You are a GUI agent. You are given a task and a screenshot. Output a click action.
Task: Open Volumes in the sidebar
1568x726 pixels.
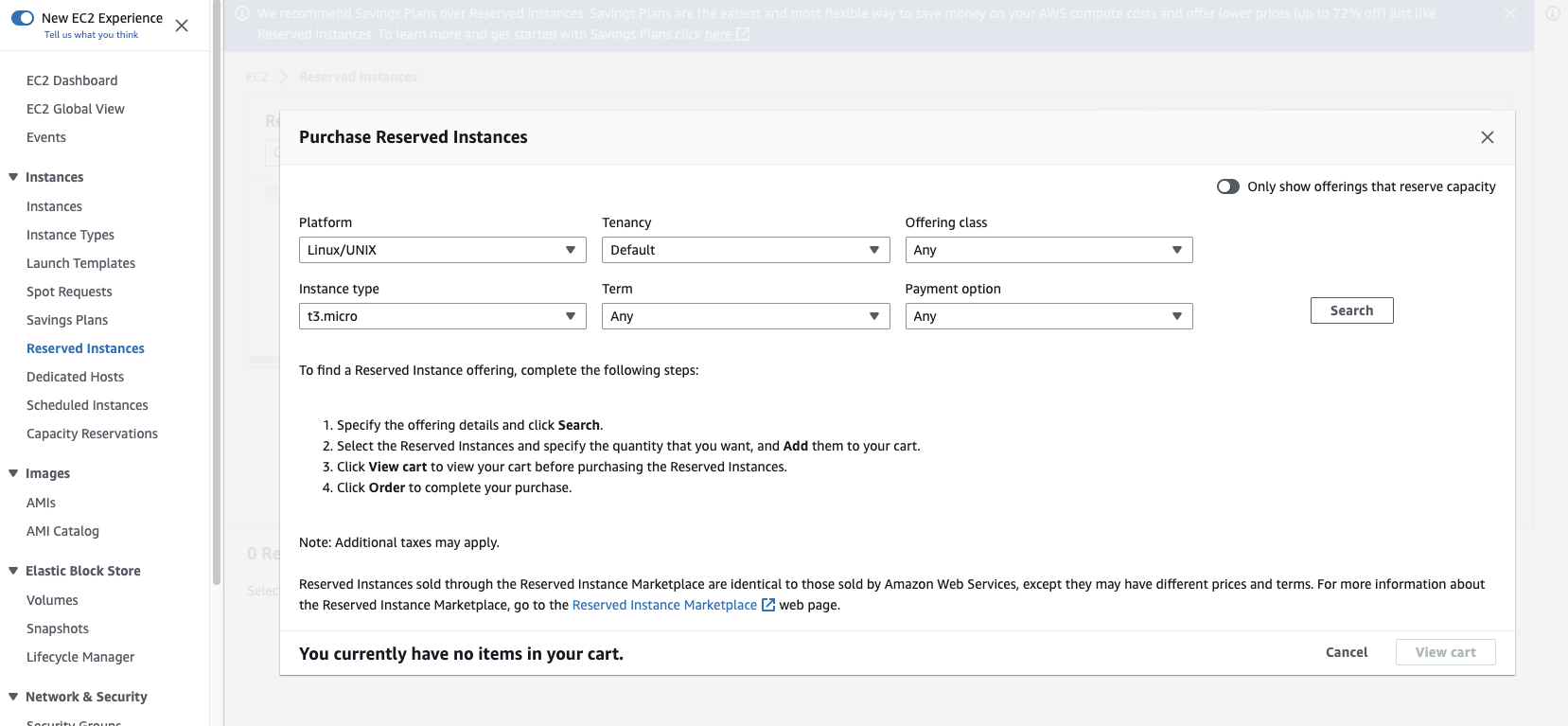[52, 600]
